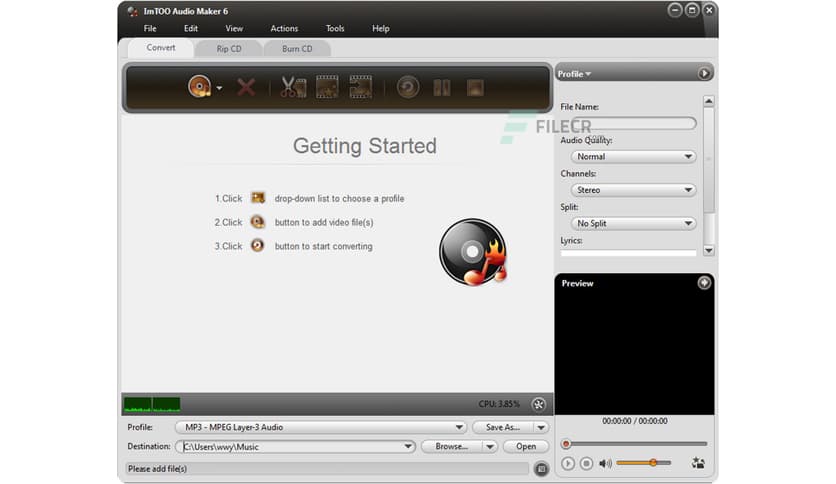The width and height of the screenshot is (836, 484).
Task: Click the burning disc music logo
Action: [x=472, y=252]
